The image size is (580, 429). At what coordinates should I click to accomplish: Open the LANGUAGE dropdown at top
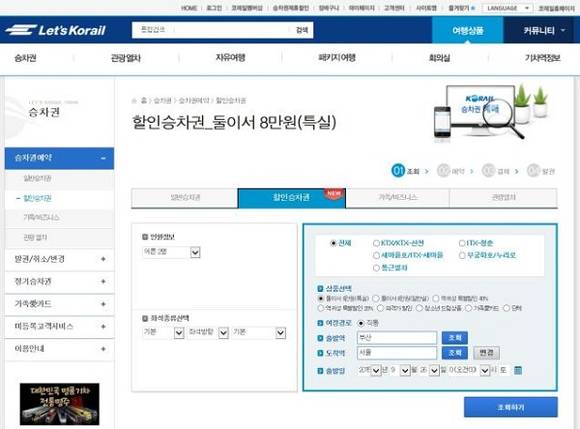click(x=507, y=8)
